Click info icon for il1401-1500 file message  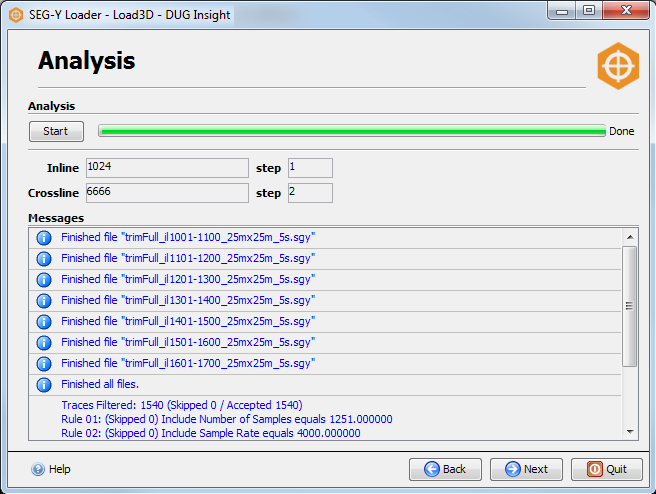click(44, 322)
